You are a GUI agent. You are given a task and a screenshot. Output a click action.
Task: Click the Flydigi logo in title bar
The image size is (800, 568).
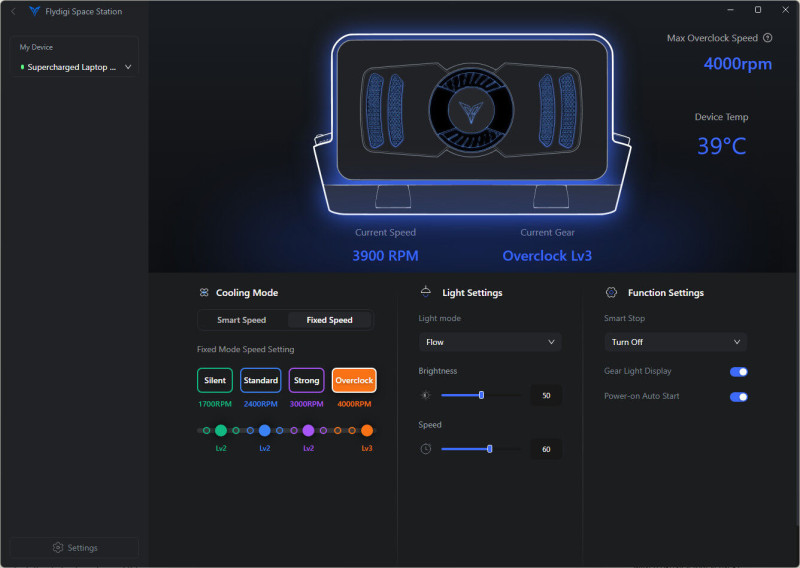(34, 11)
